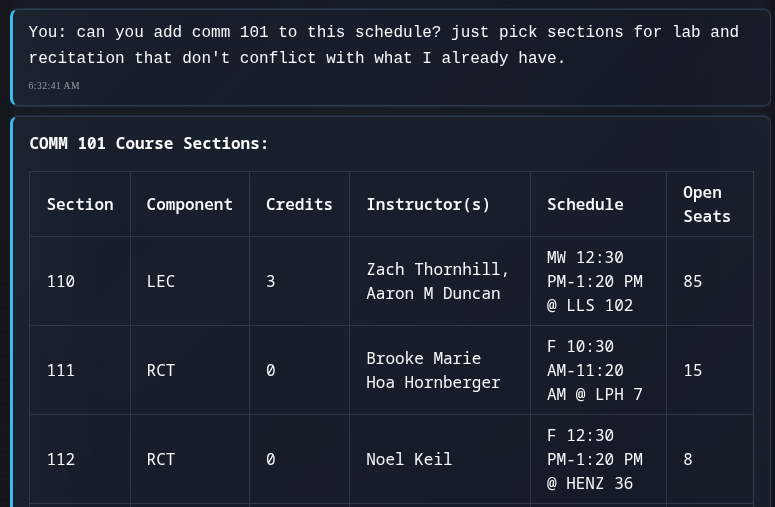Select section 110 cell
775x507 pixels.
(x=80, y=281)
